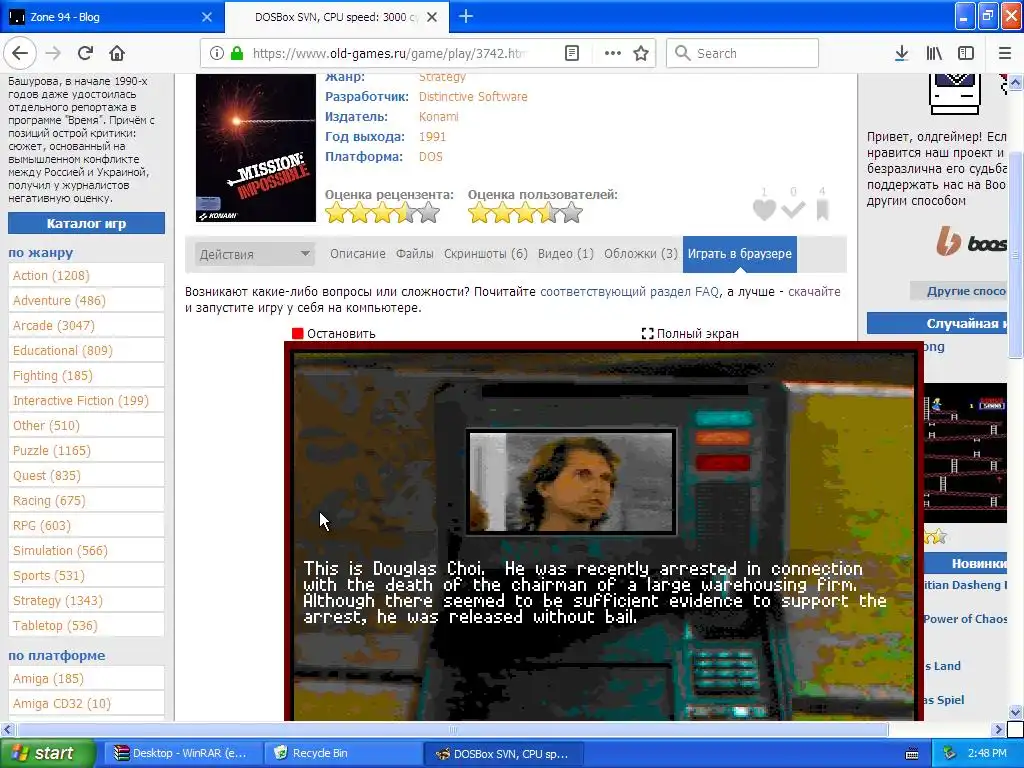Screen dimensions: 1024x768
Task: Stop the game with red Остановить button
Action: pyautogui.click(x=333, y=334)
